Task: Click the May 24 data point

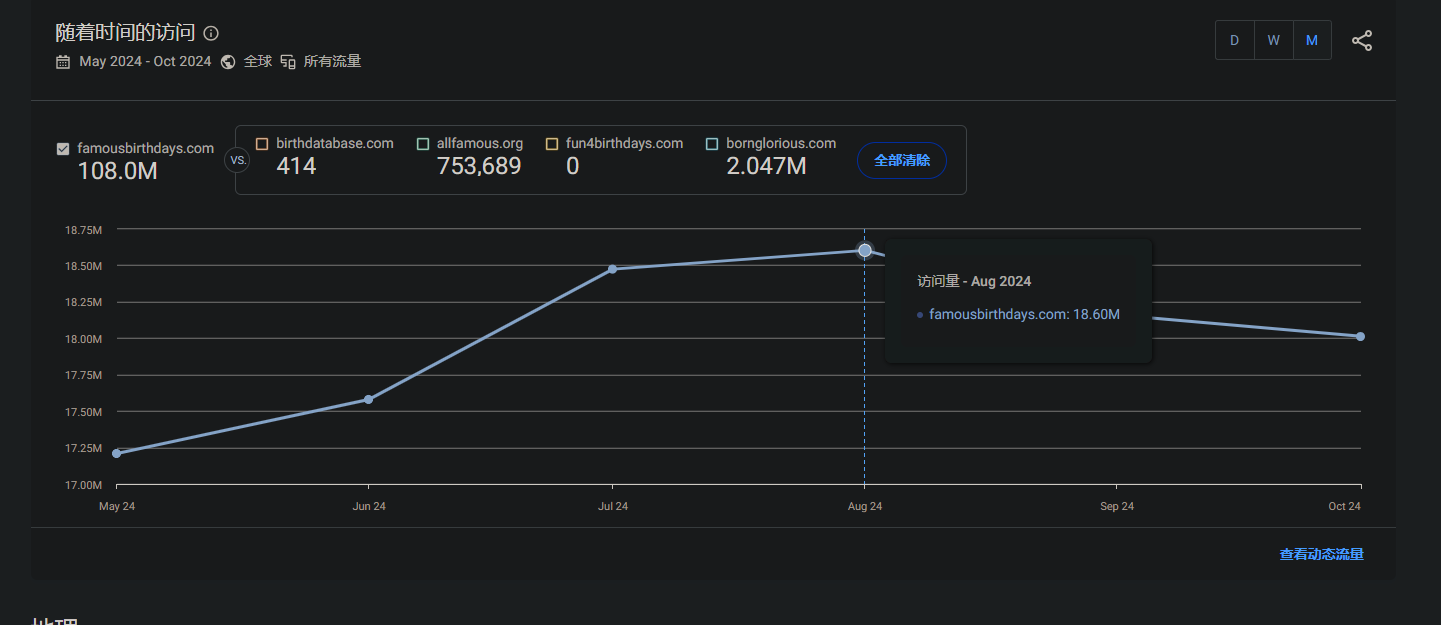Action: (x=117, y=453)
